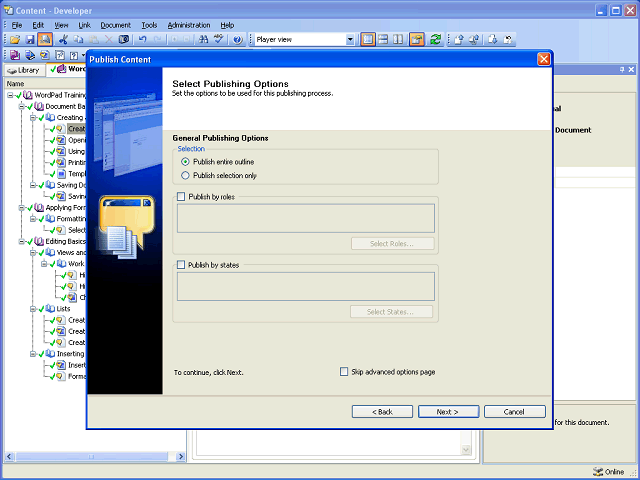Viewport: 640px width, 480px height.
Task: Click the Online status bar indicator
Action: tap(609, 472)
